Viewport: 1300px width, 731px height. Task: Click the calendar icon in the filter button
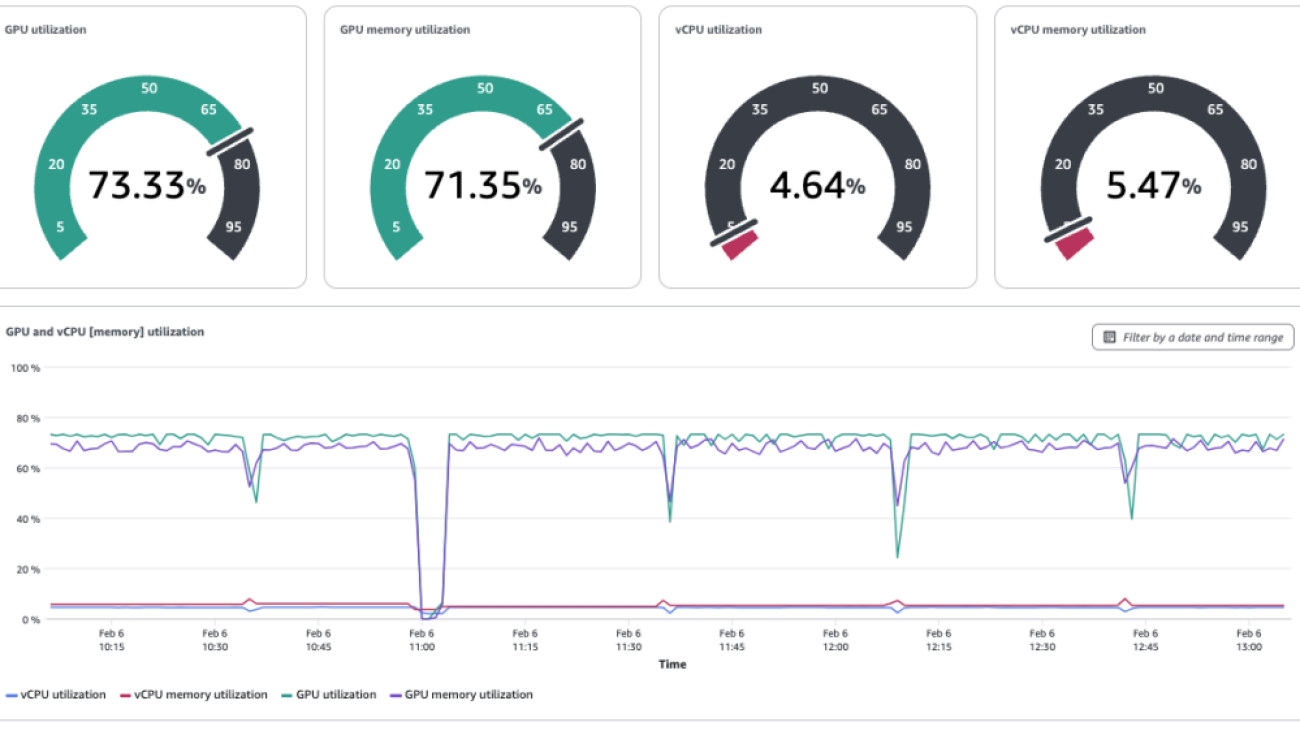point(1109,338)
